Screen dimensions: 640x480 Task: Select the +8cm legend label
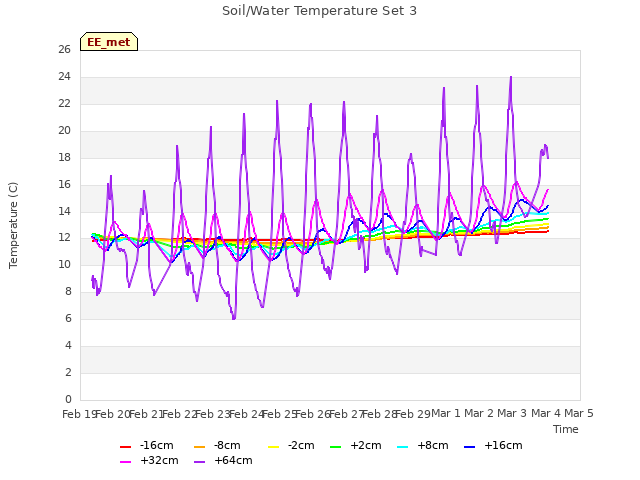(433, 445)
